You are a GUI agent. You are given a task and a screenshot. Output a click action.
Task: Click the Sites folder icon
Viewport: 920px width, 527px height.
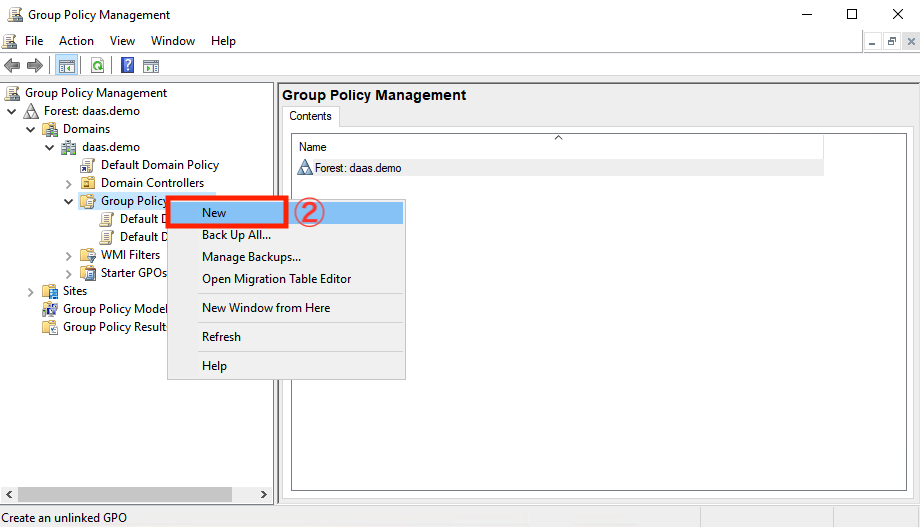pos(50,291)
